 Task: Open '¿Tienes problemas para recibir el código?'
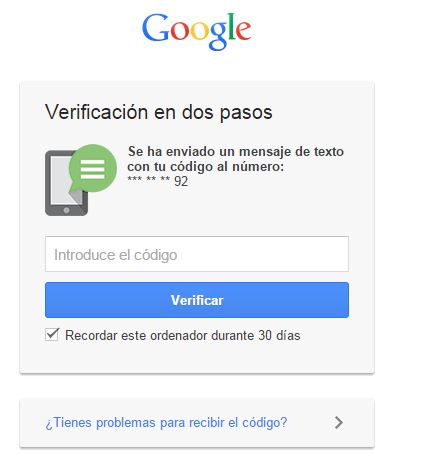(166, 423)
